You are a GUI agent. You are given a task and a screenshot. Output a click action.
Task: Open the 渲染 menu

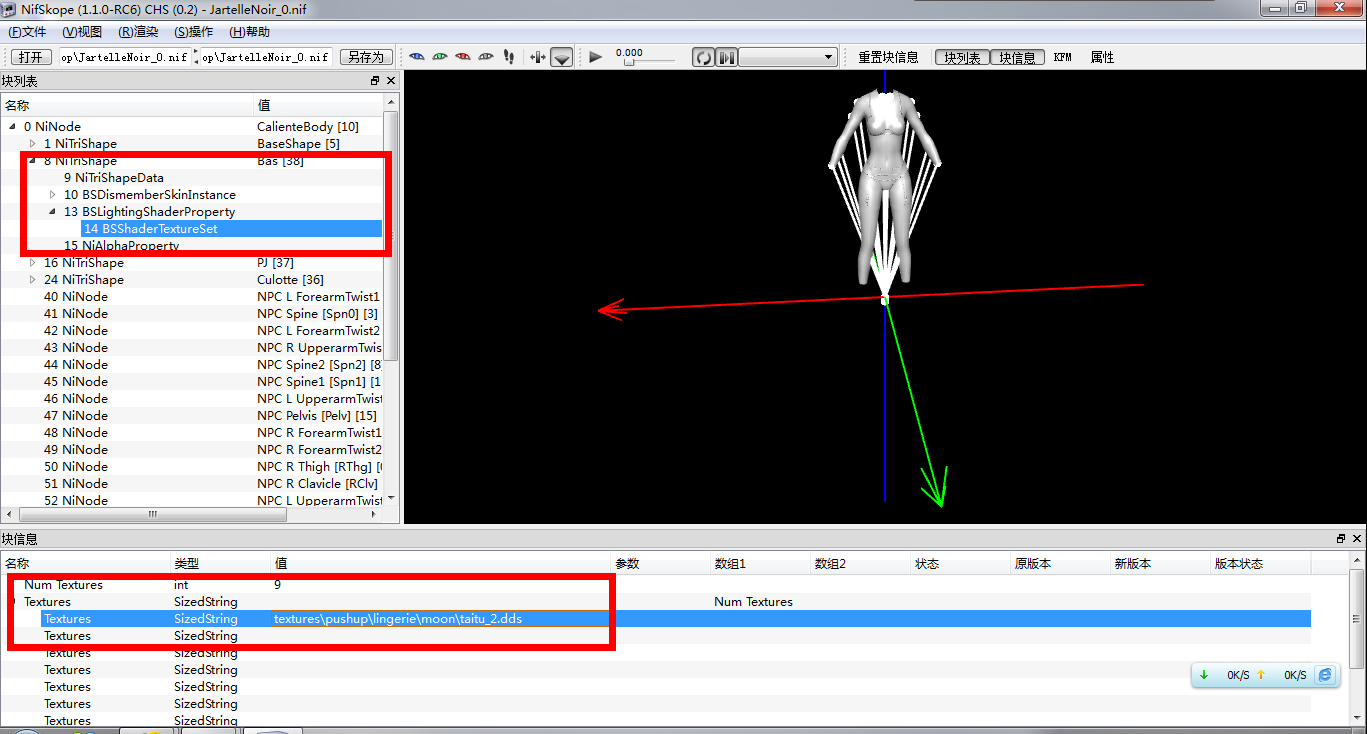[x=138, y=32]
